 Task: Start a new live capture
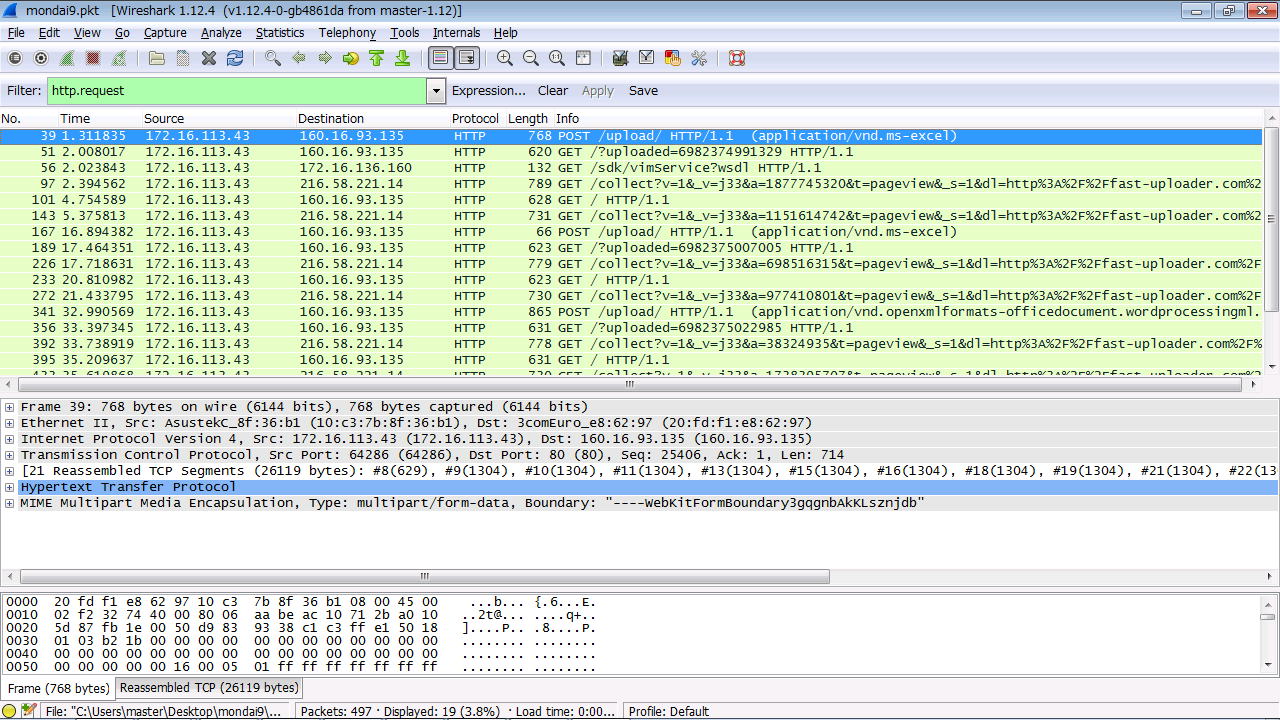pos(67,58)
